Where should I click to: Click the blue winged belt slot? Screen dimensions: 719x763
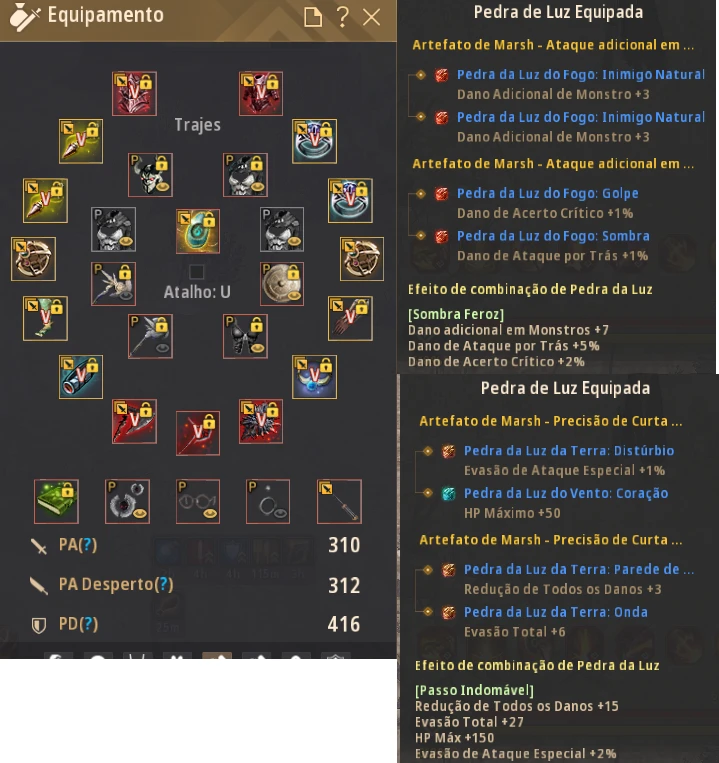tap(314, 377)
